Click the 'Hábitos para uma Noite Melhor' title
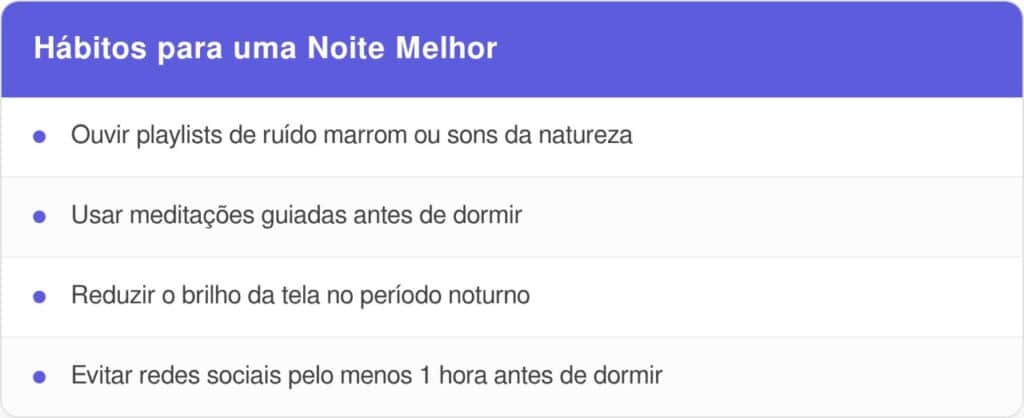Screen dimensions: 1024x418 click(265, 50)
